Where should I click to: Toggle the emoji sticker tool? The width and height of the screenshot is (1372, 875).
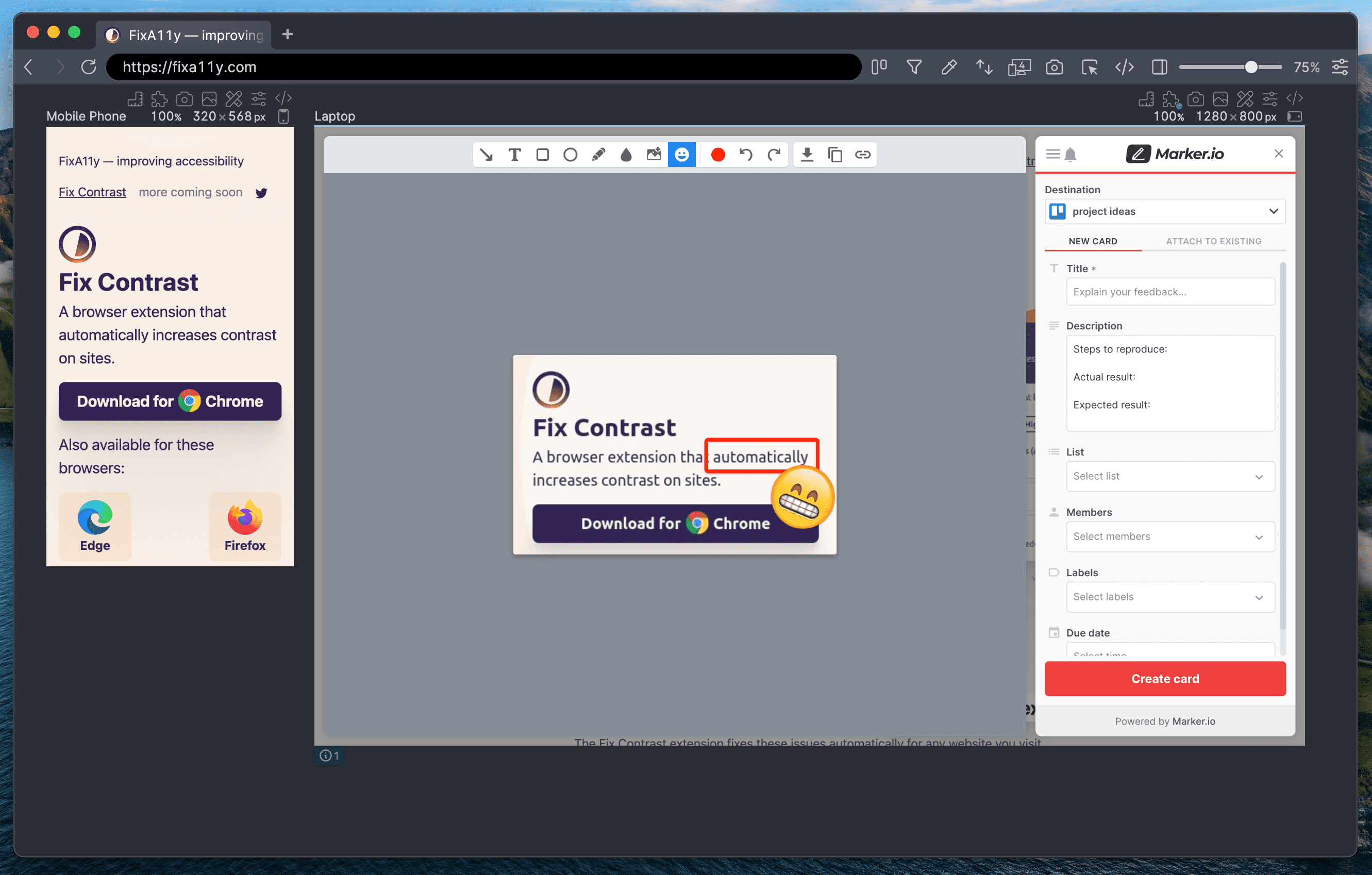coord(682,155)
